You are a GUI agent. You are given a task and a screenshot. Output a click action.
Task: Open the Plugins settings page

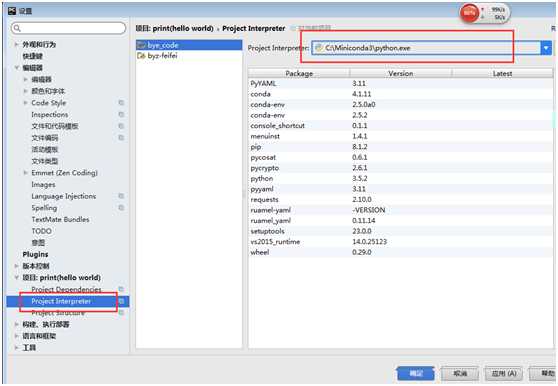tap(35, 254)
